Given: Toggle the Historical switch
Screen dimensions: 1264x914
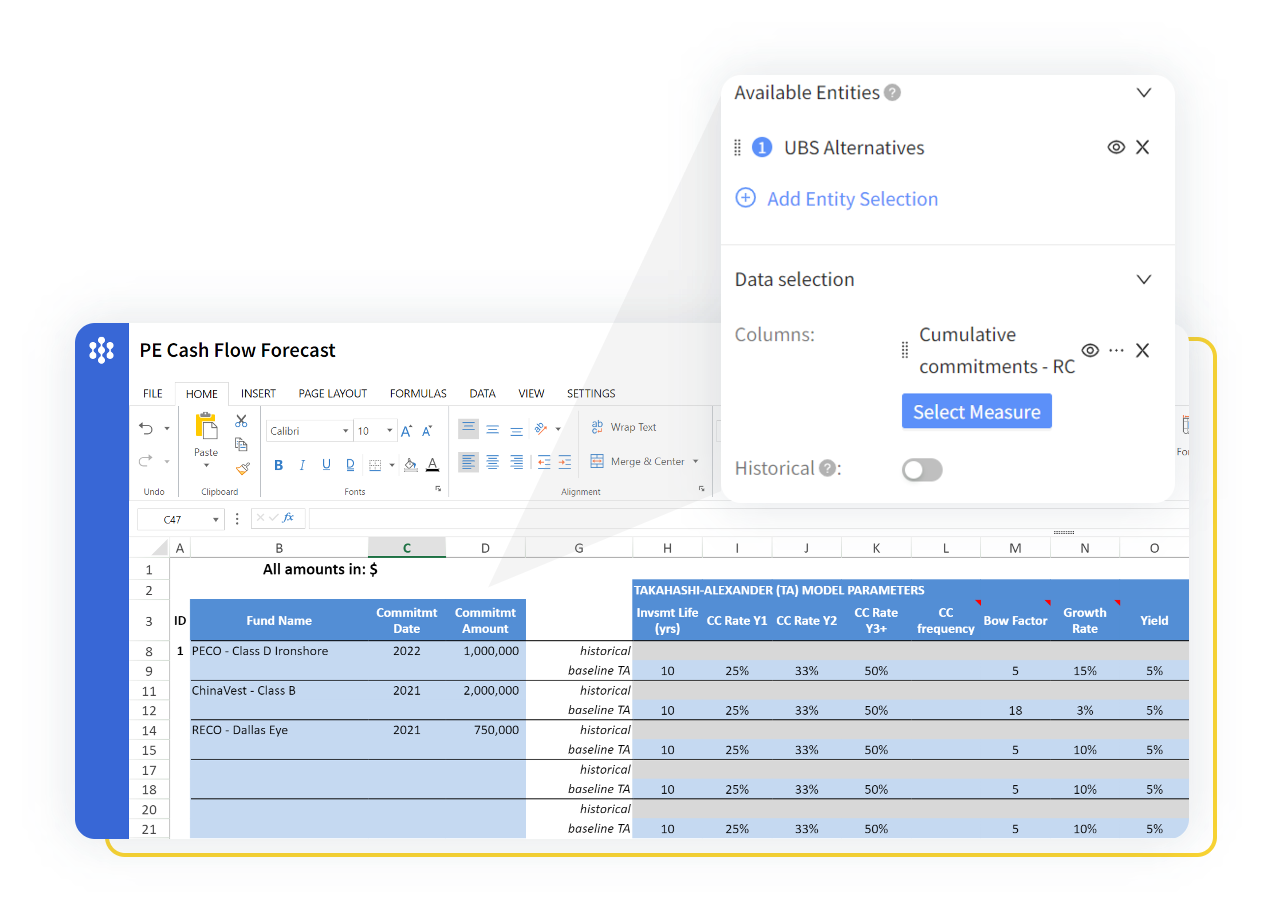Looking at the screenshot, I should pyautogui.click(x=921, y=469).
